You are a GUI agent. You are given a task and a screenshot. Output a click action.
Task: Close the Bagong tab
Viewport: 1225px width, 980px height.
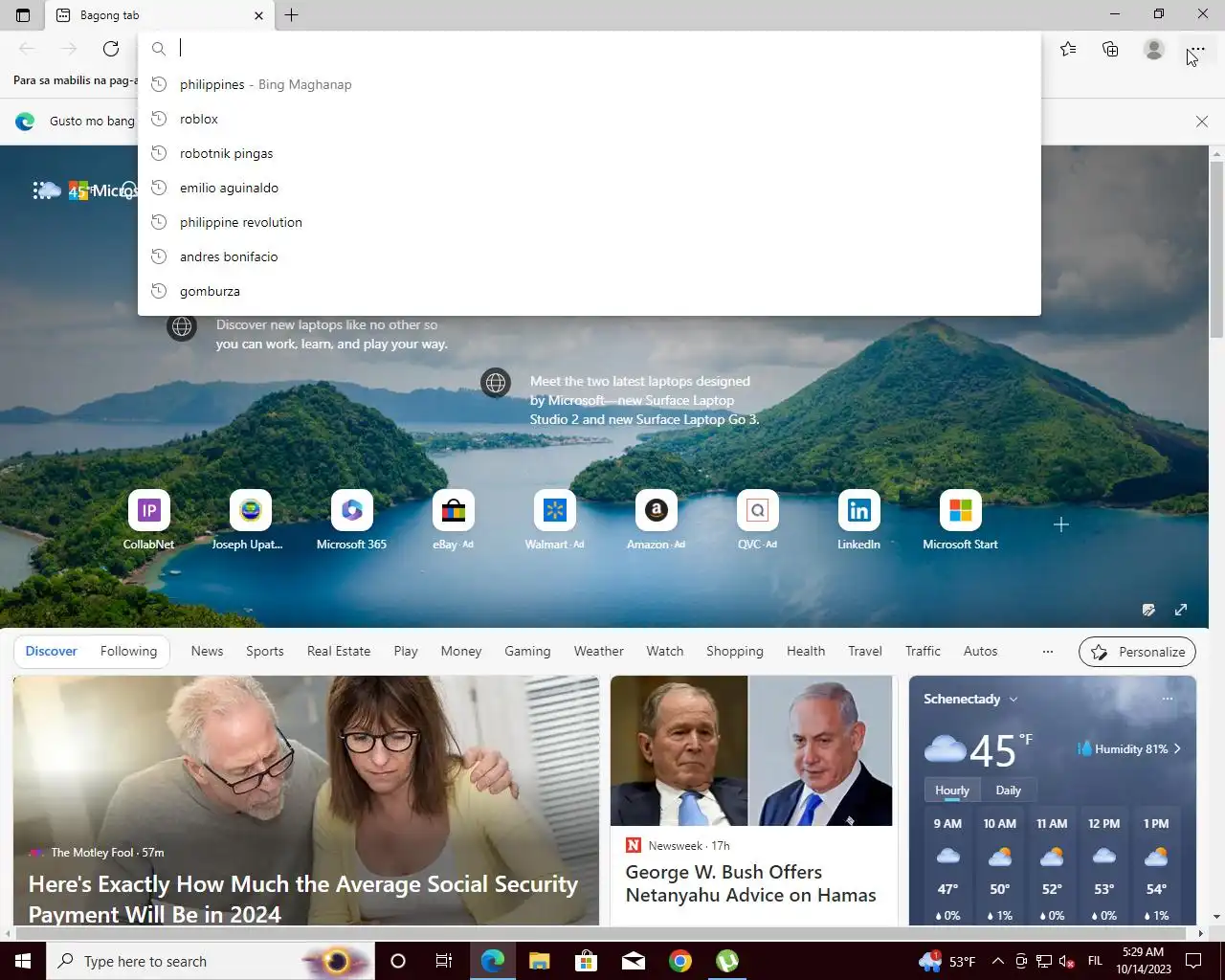click(258, 15)
